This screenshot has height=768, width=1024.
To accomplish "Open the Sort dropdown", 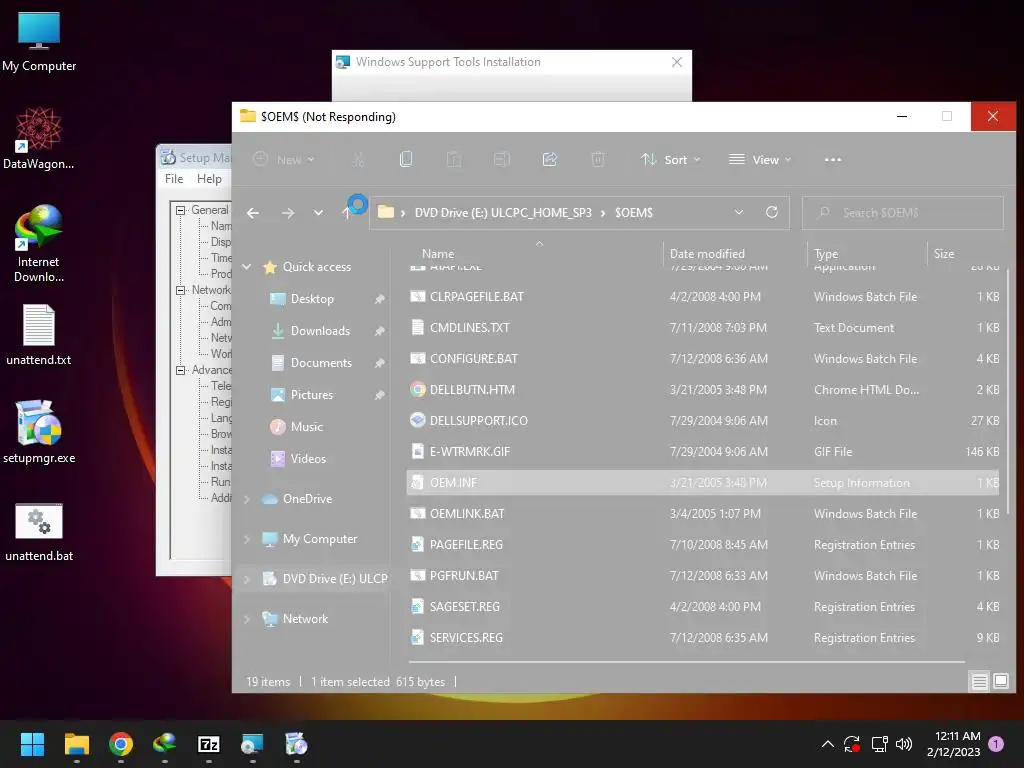I will point(671,159).
